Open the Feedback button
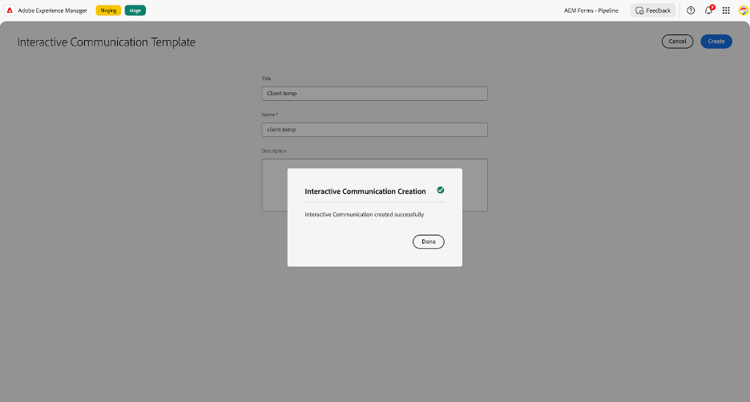 (653, 11)
